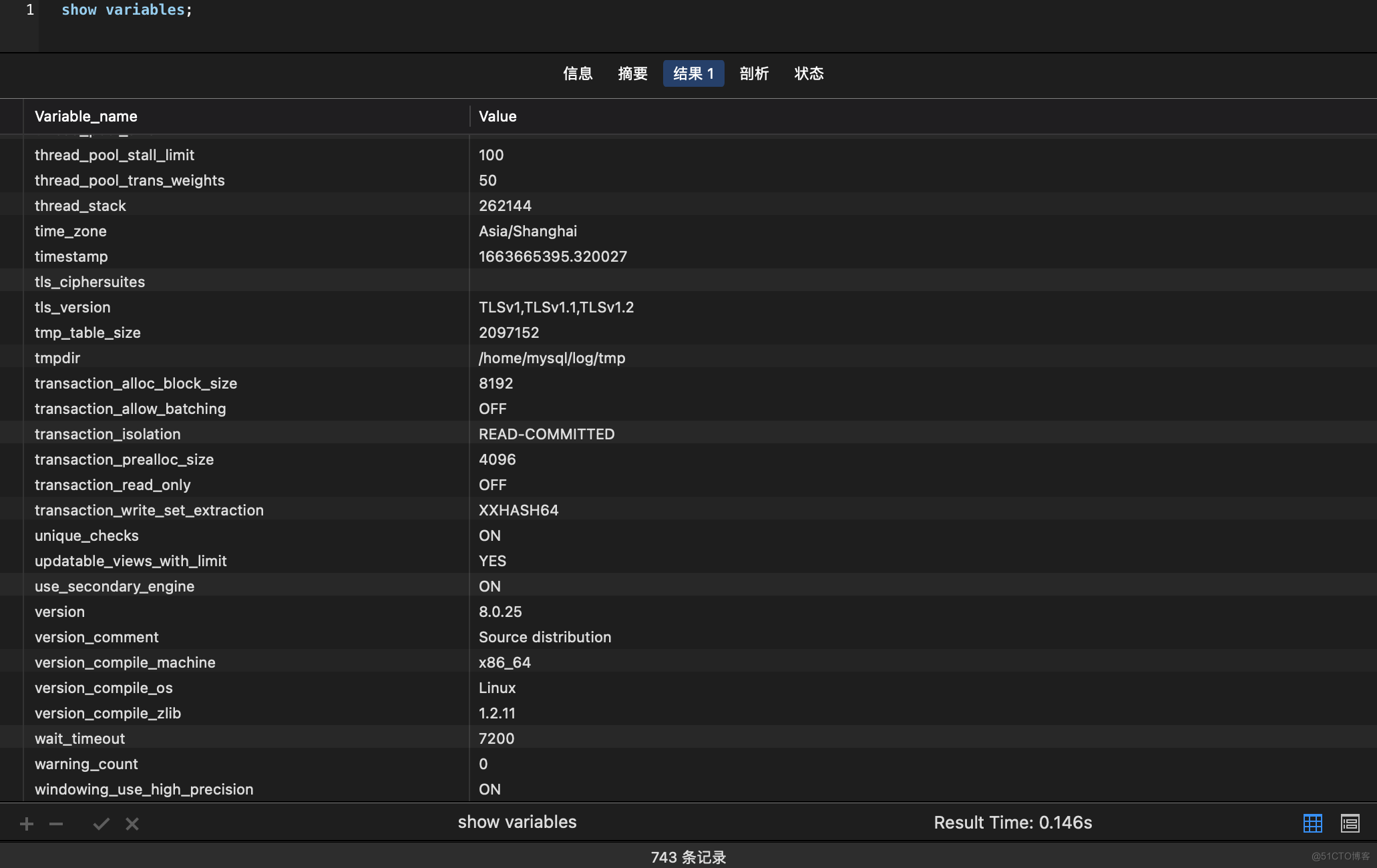
Task: Delete record with the minus icon
Action: point(56,824)
